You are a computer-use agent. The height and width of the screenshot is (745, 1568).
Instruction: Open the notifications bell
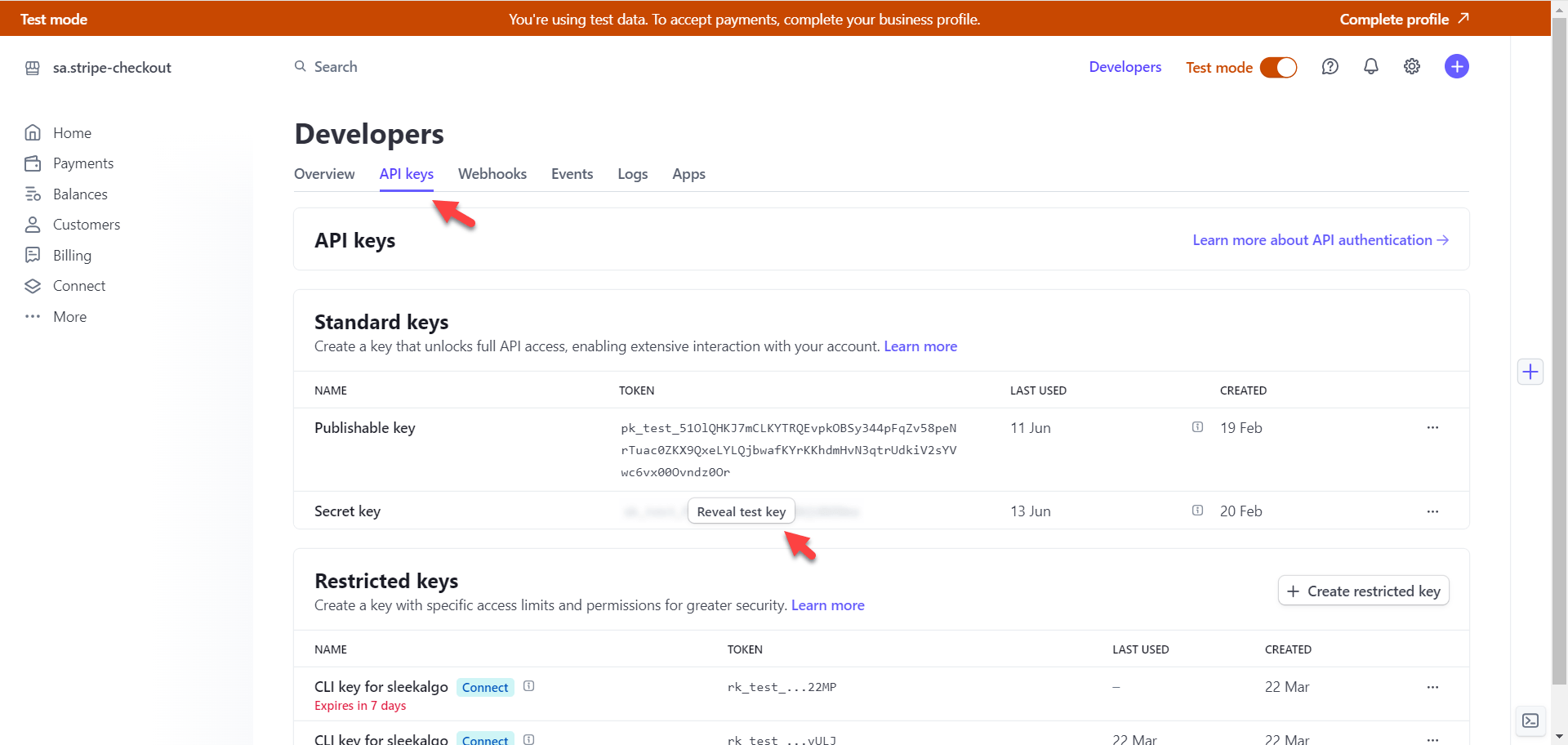[1370, 67]
